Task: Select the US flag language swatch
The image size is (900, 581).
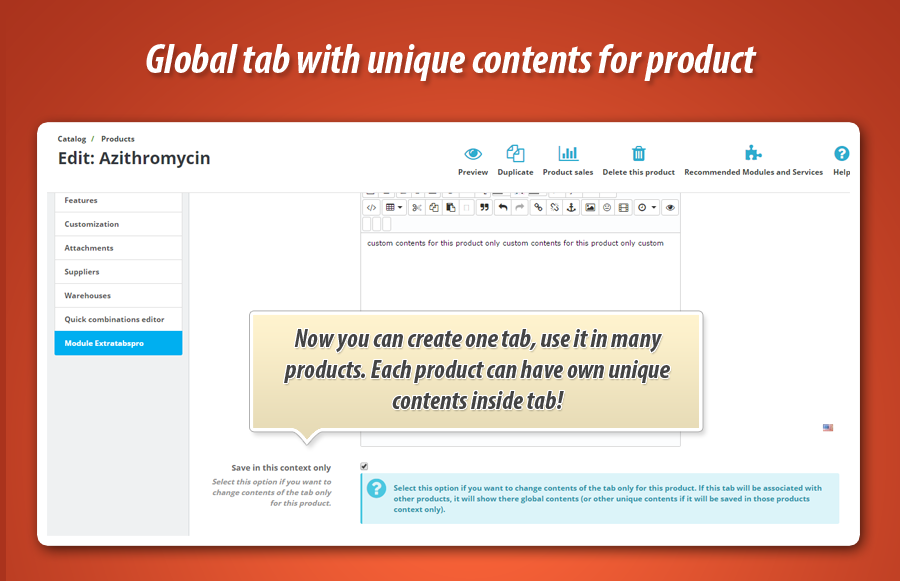Action: (827, 427)
